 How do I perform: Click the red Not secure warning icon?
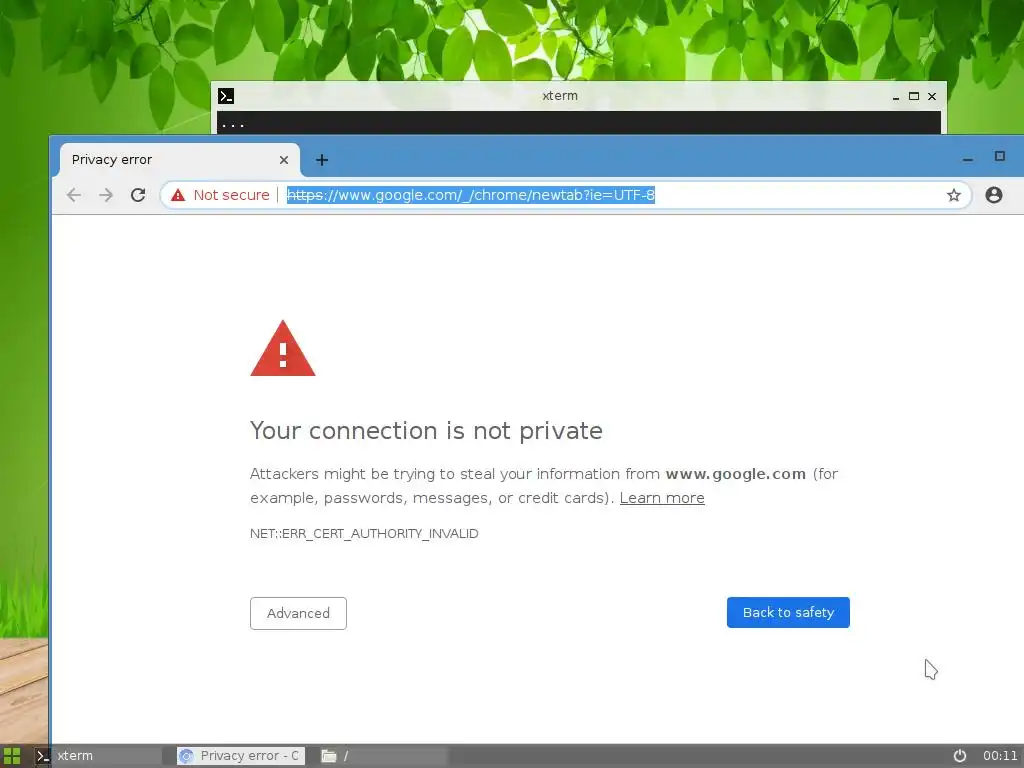(x=178, y=195)
